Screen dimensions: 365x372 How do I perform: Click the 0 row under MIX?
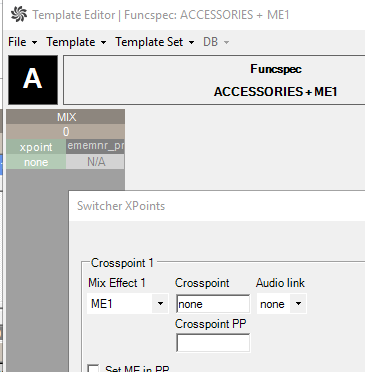66,132
